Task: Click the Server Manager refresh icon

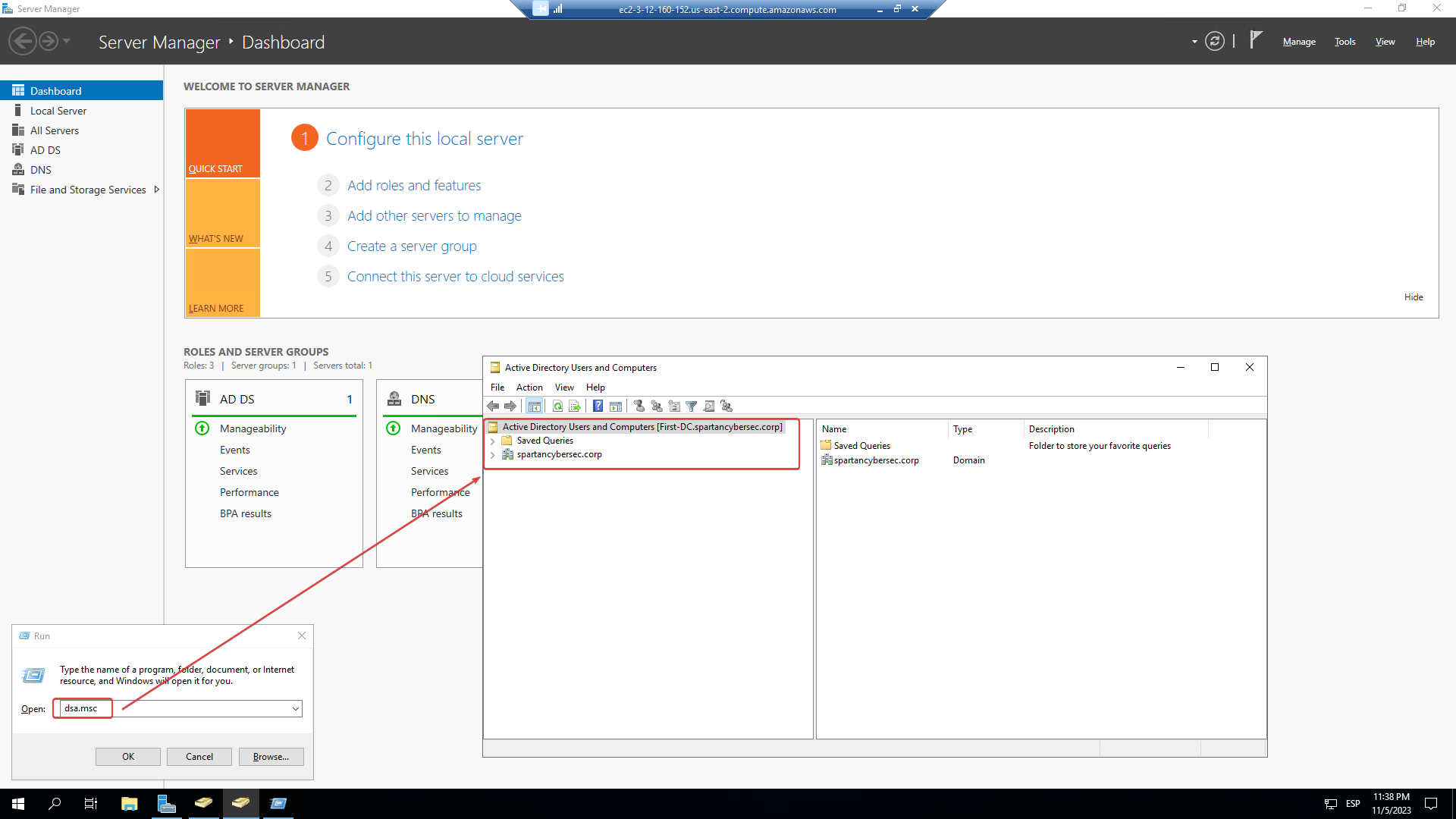Action: pos(1215,41)
